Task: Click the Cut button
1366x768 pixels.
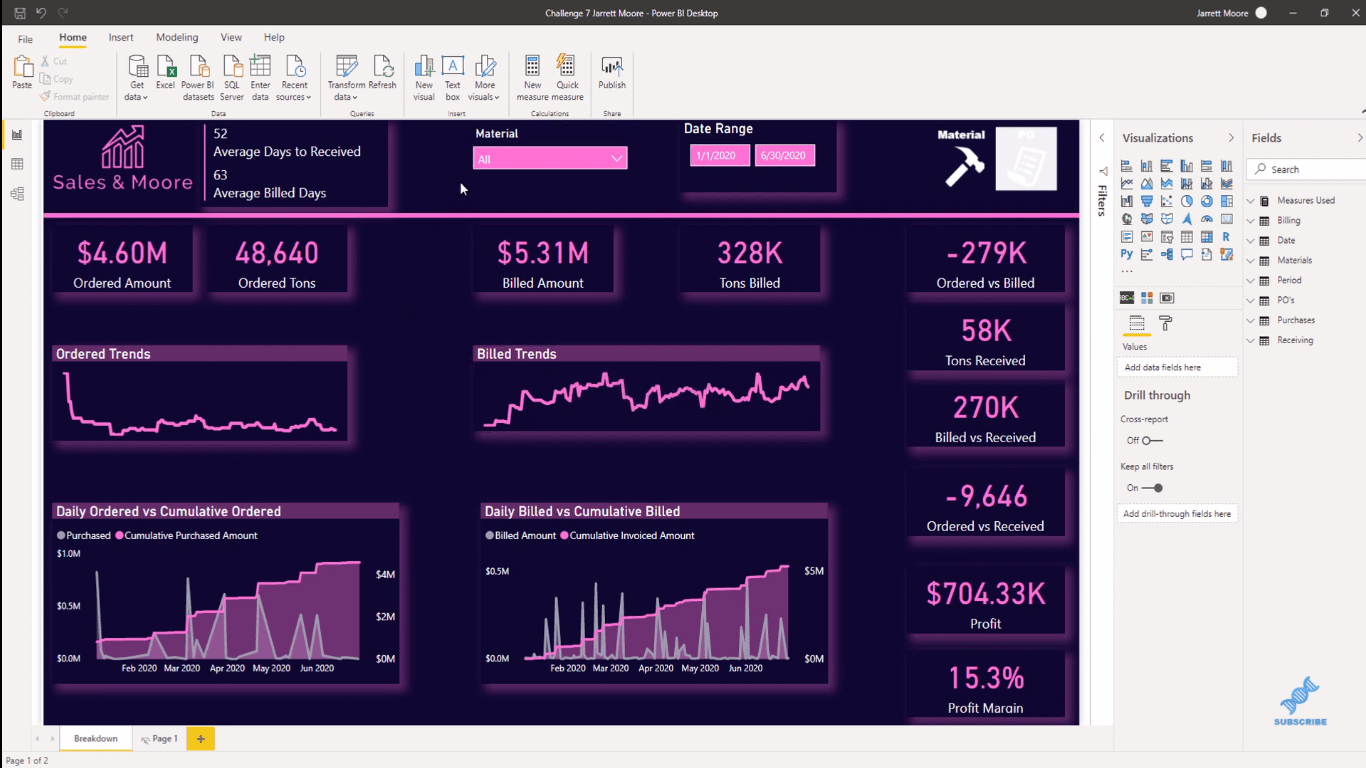Action: coord(53,62)
